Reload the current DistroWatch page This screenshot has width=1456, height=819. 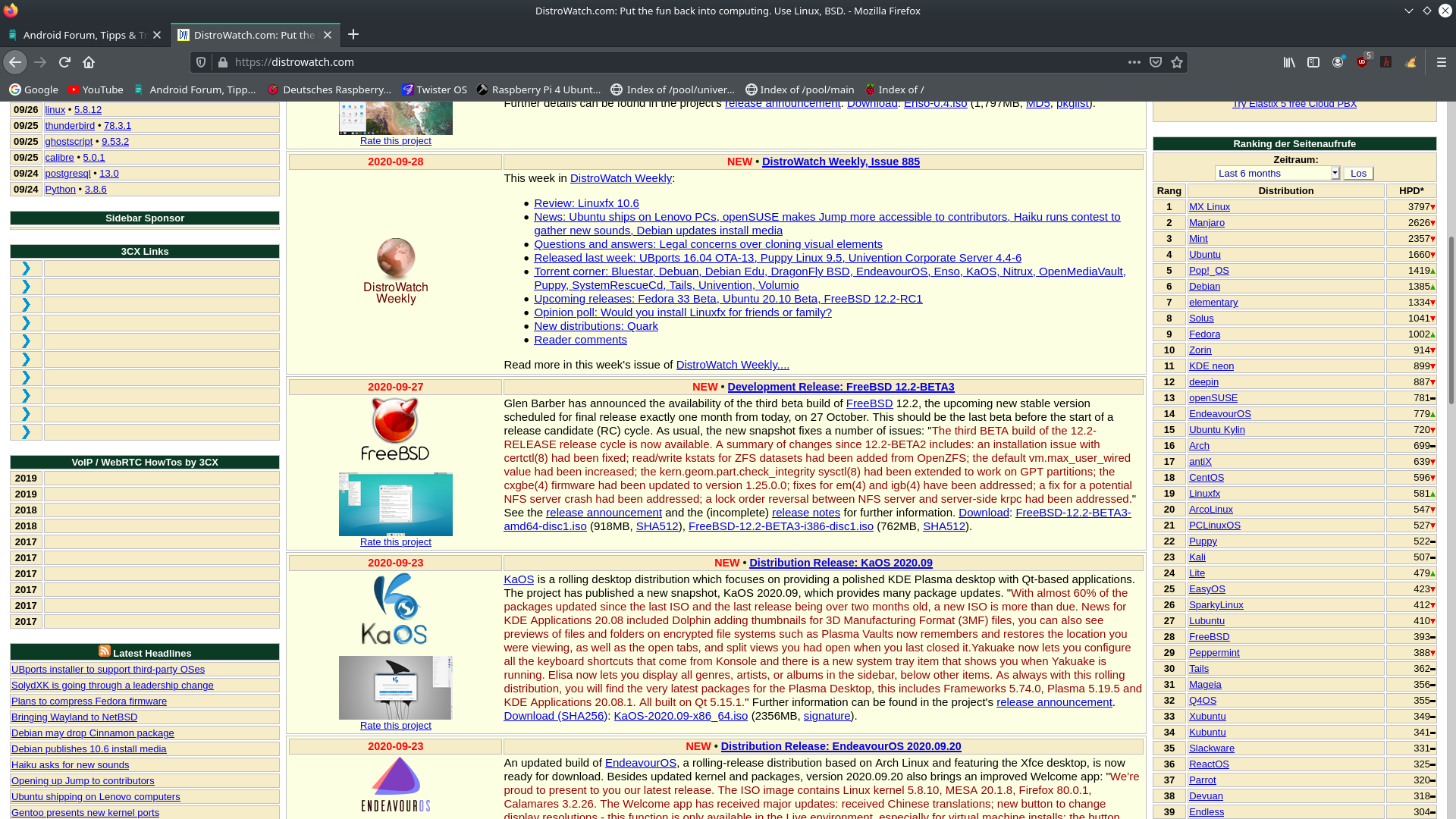click(x=64, y=62)
